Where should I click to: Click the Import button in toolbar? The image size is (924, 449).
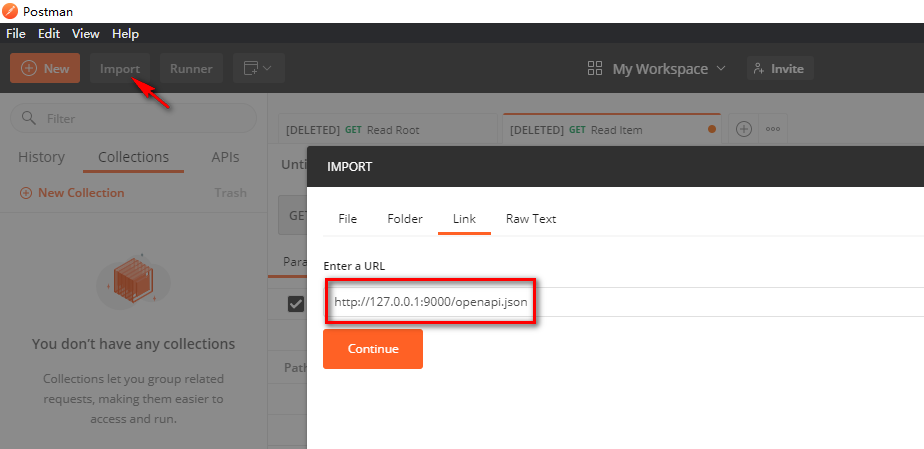click(119, 68)
